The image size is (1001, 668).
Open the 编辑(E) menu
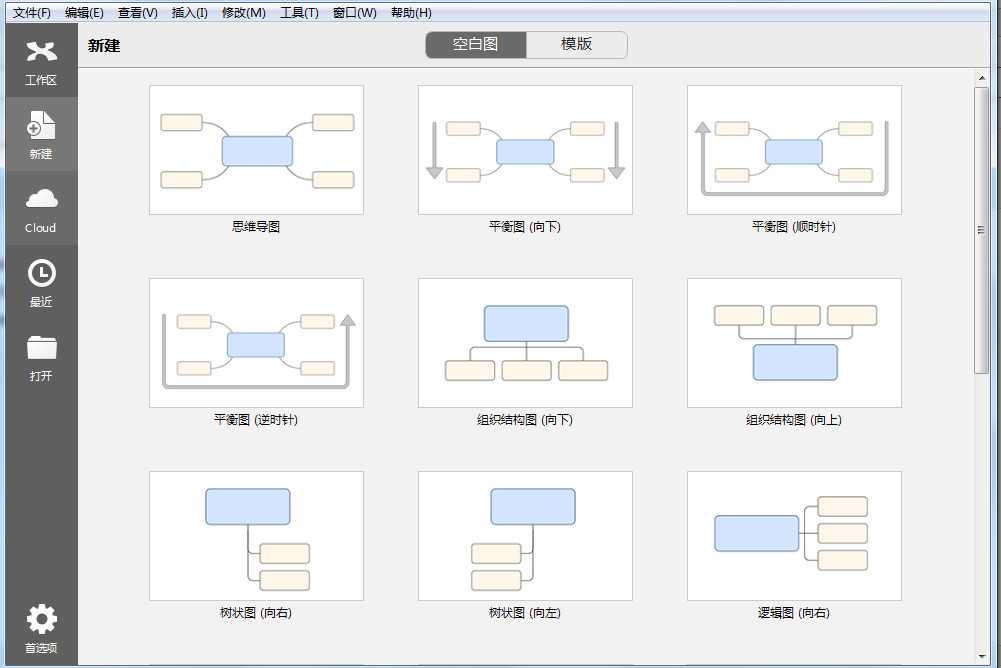point(84,13)
